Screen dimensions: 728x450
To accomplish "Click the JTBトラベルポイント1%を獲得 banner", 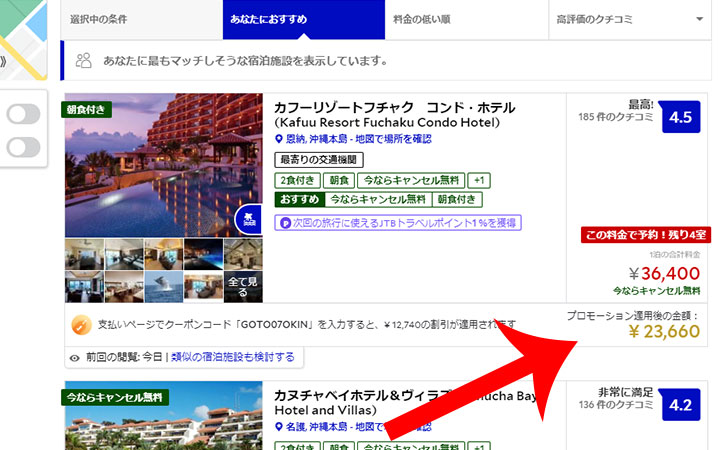I will point(398,222).
